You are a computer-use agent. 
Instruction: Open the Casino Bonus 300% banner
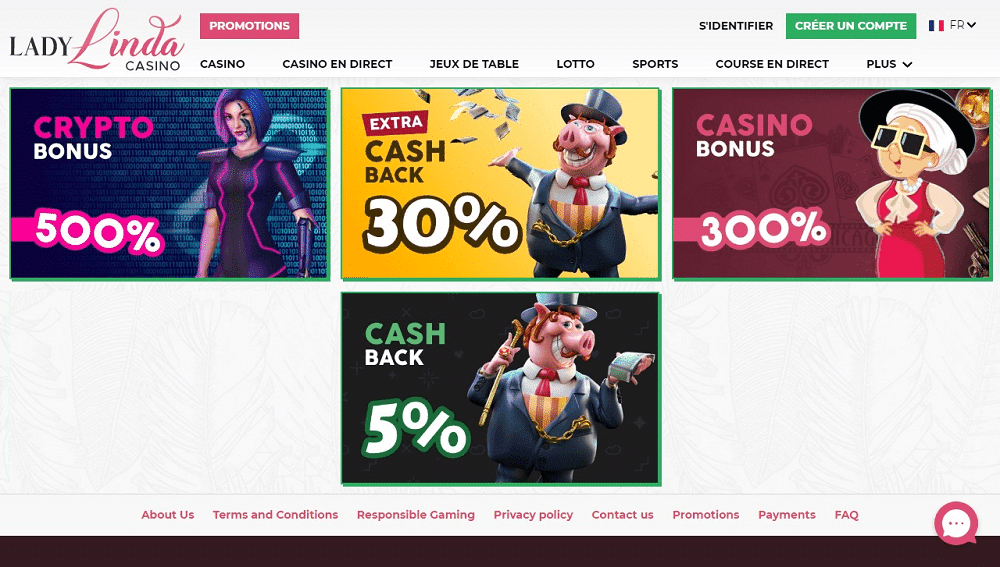pyautogui.click(x=832, y=184)
